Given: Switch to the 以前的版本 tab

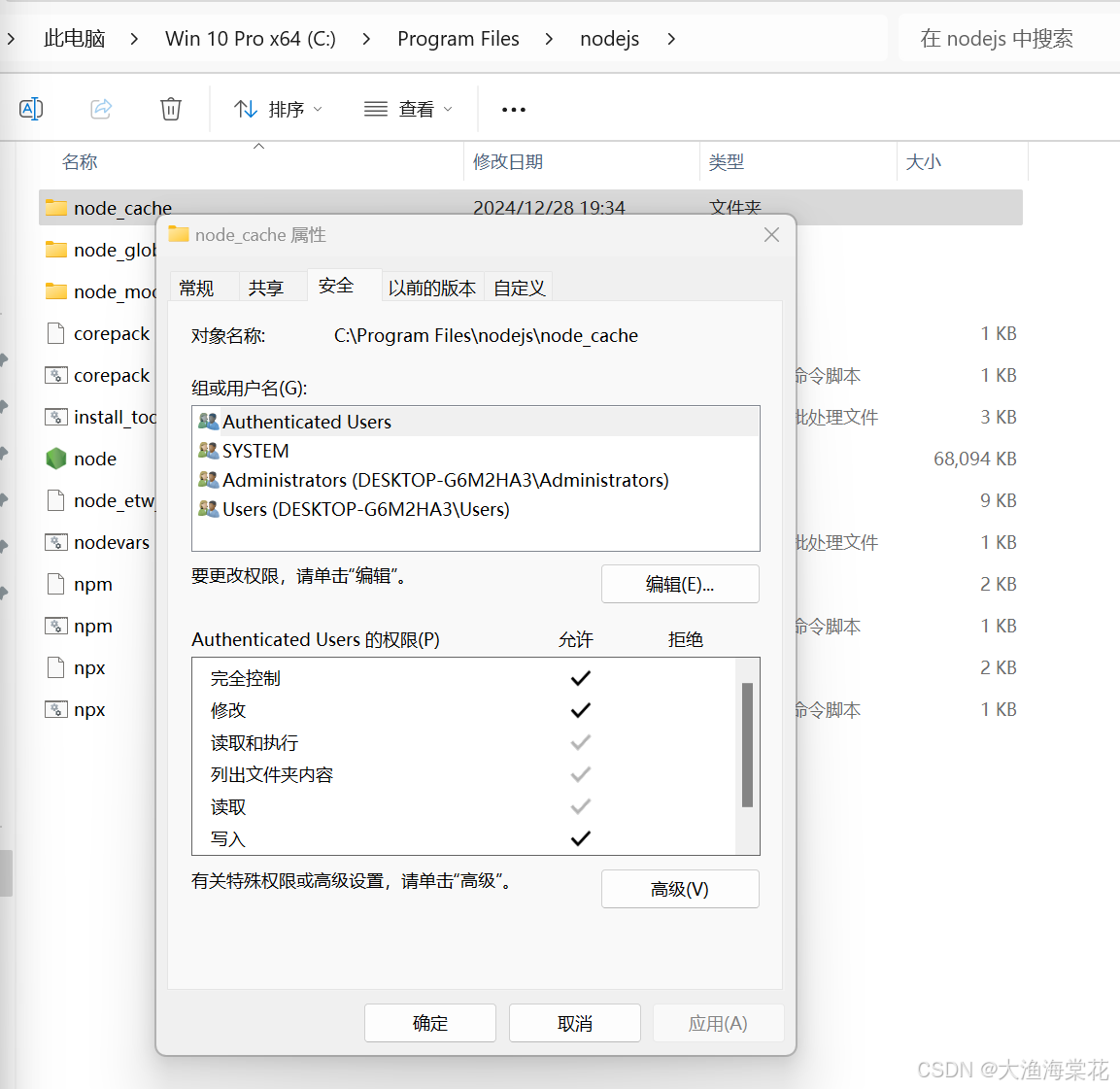Looking at the screenshot, I should pyautogui.click(x=431, y=287).
